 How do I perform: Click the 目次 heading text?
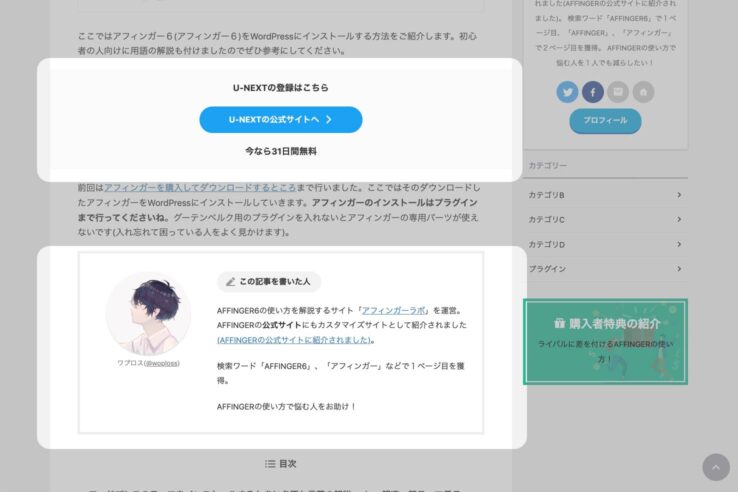pos(288,464)
